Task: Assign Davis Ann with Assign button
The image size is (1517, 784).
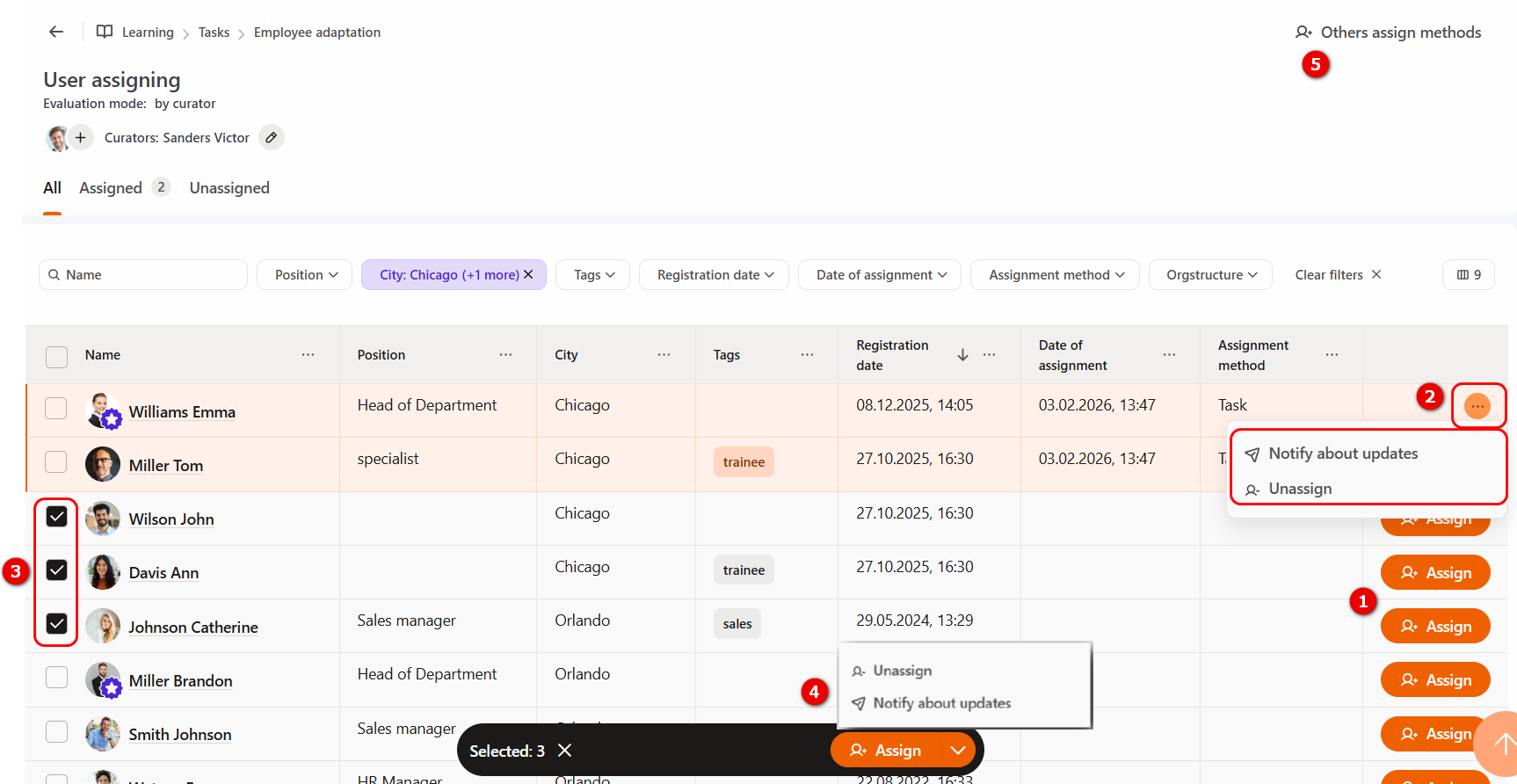Action: pyautogui.click(x=1434, y=573)
